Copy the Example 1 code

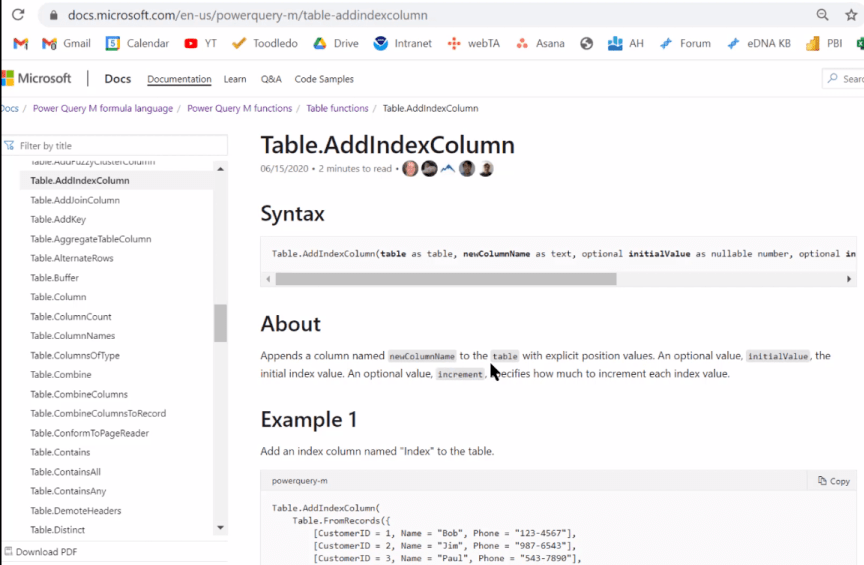(834, 481)
